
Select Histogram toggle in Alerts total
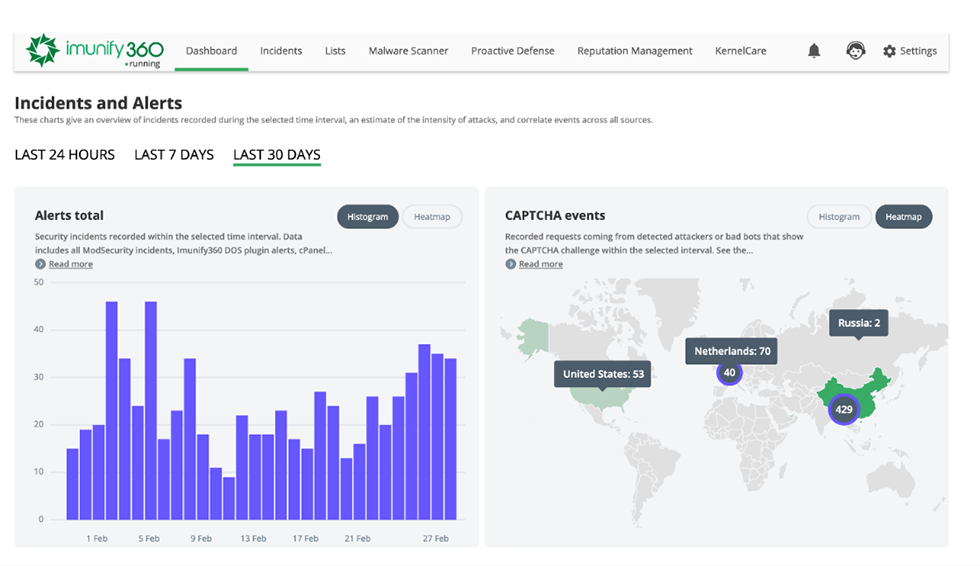click(x=368, y=217)
